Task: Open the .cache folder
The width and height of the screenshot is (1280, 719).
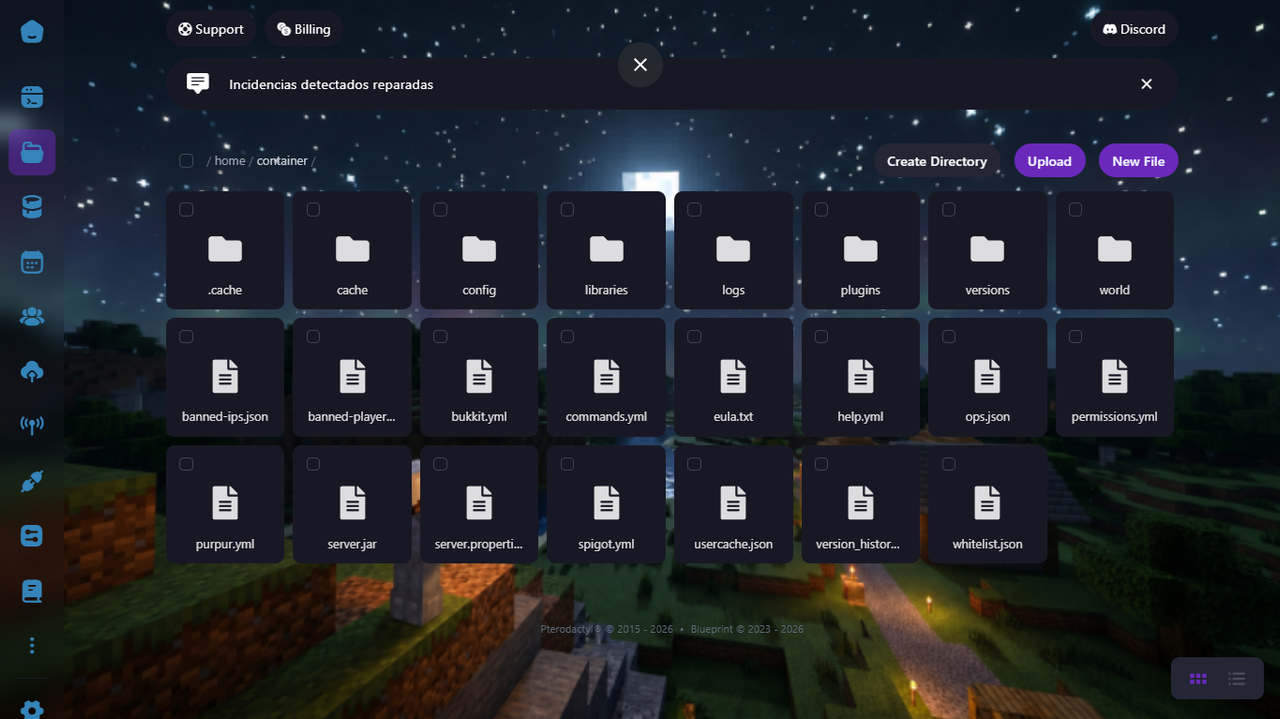Action: tap(225, 250)
